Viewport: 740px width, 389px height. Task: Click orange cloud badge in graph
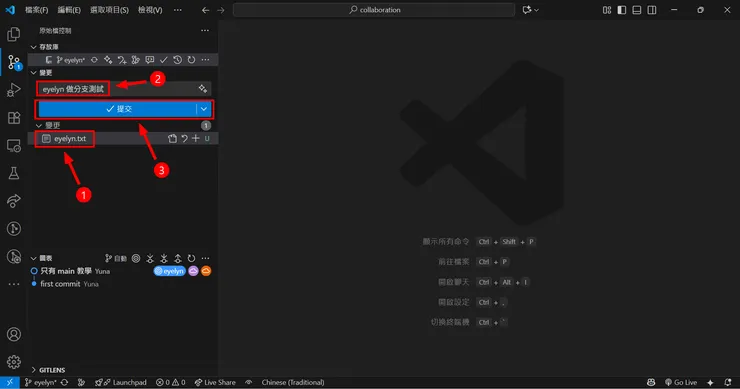pos(206,271)
